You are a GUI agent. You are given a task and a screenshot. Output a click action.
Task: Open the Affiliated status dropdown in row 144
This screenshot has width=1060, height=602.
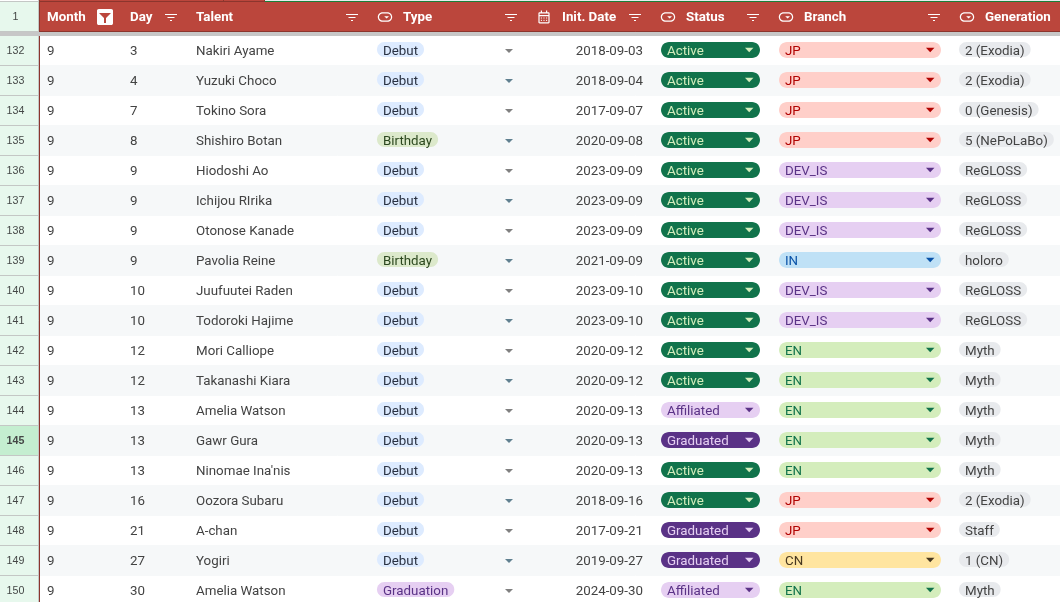coord(748,410)
